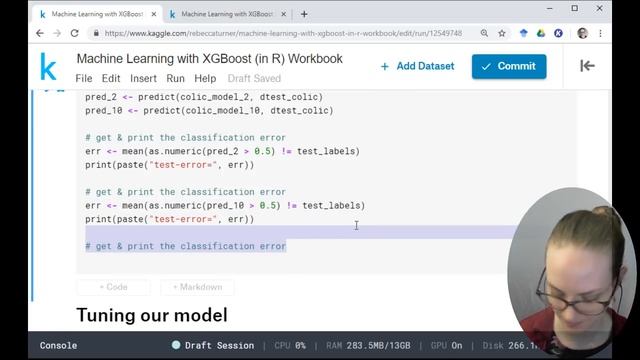Open the zoom magnifier in address bar
The image size is (640, 360).
(x=484, y=33)
